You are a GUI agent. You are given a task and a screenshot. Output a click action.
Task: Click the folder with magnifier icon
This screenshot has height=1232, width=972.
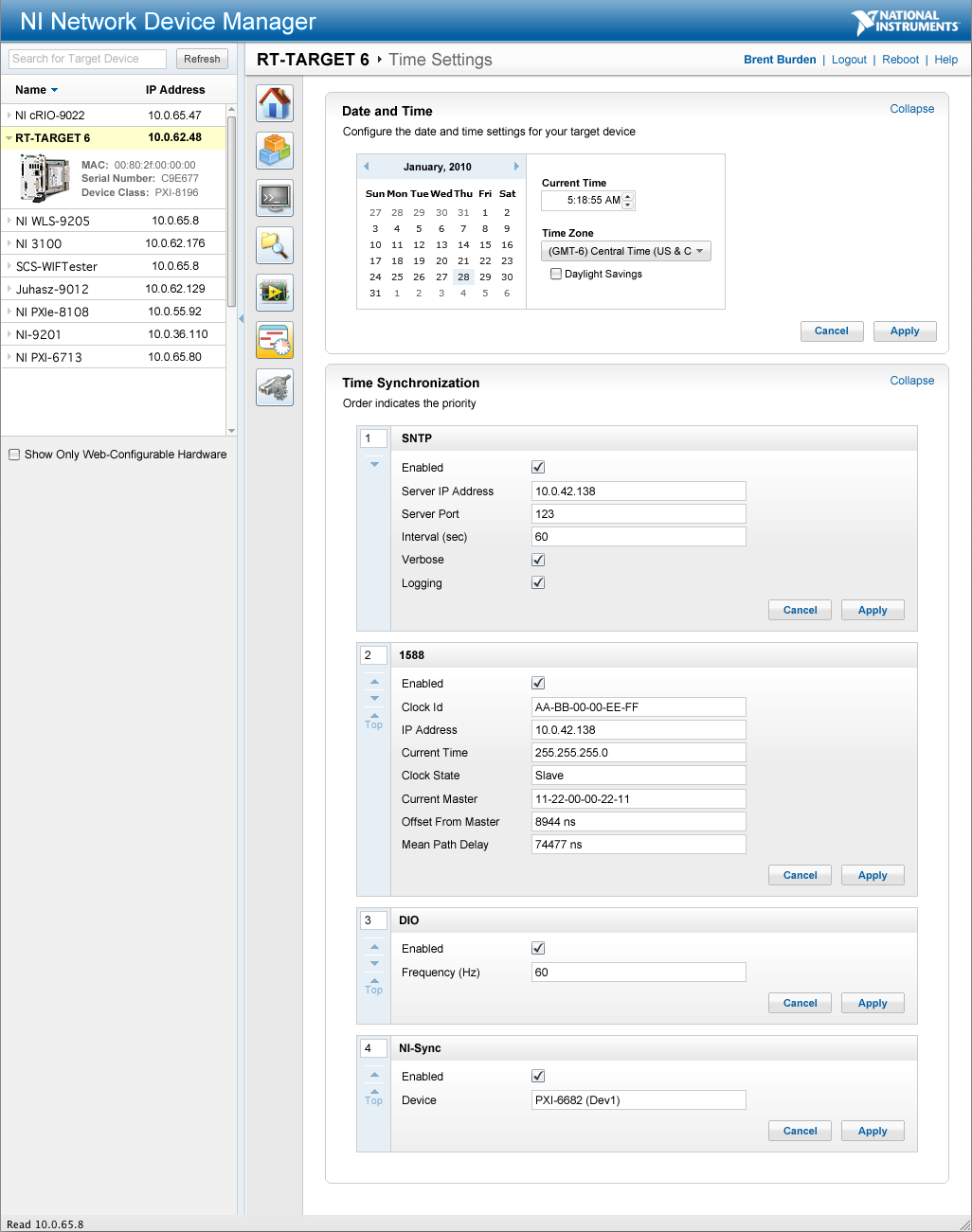[x=275, y=245]
